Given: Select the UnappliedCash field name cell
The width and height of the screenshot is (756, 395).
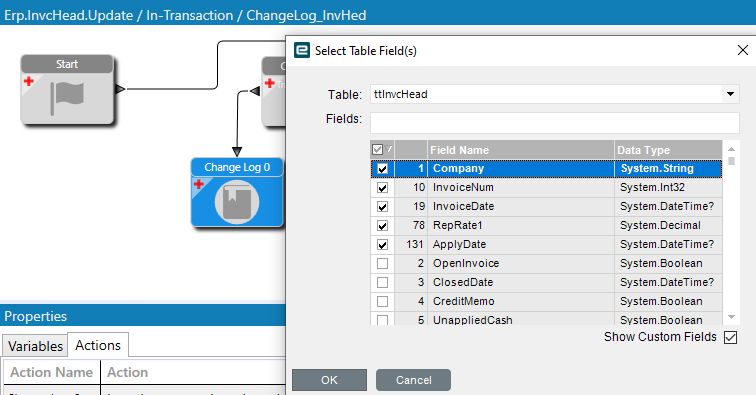Looking at the screenshot, I should (521, 318).
